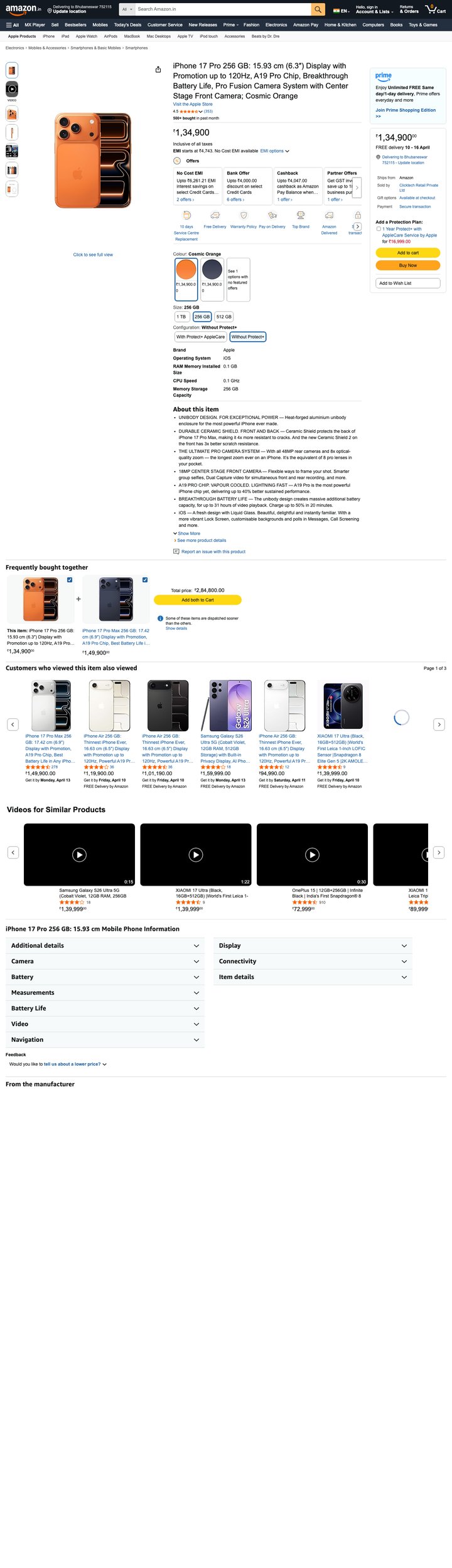The image size is (452, 1568).
Task: Tick the 1 Year Protect+ AppleCare checkbox
Action: (x=379, y=229)
